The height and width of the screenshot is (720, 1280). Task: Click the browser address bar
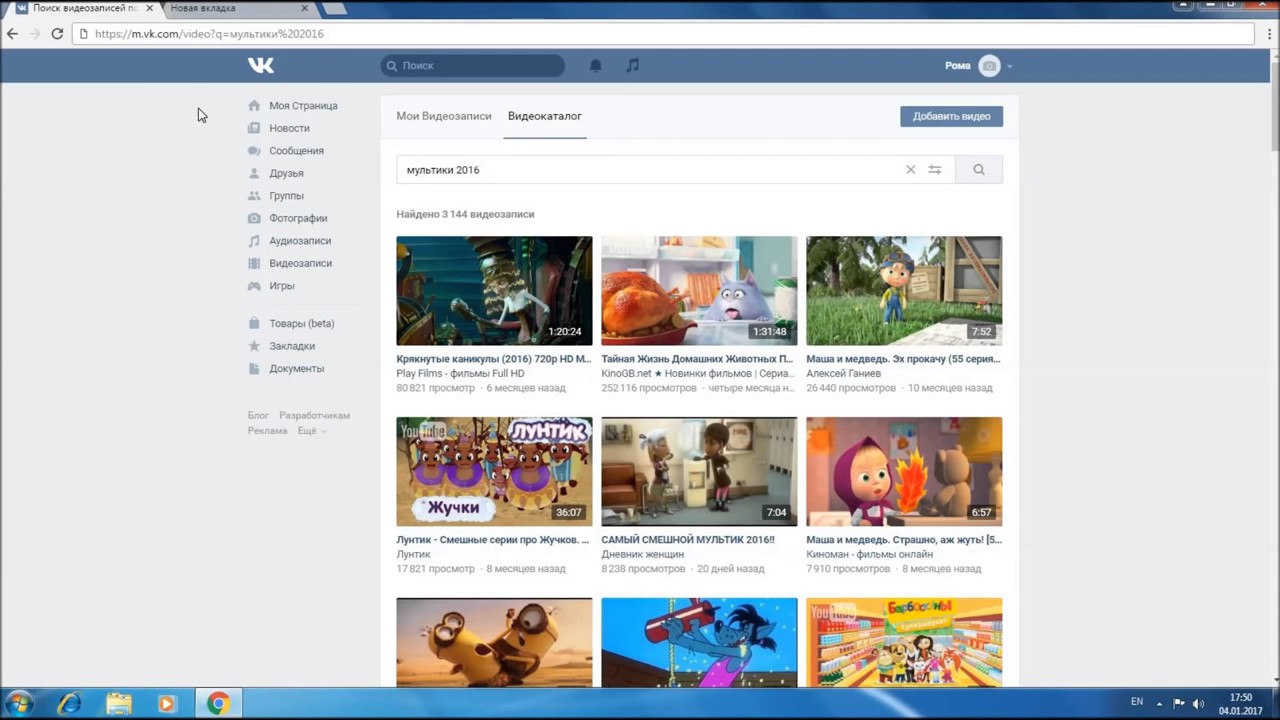(664, 34)
